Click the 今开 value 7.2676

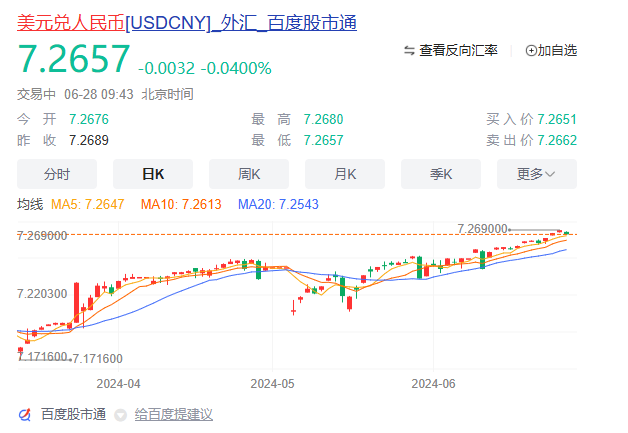pyautogui.click(x=89, y=119)
